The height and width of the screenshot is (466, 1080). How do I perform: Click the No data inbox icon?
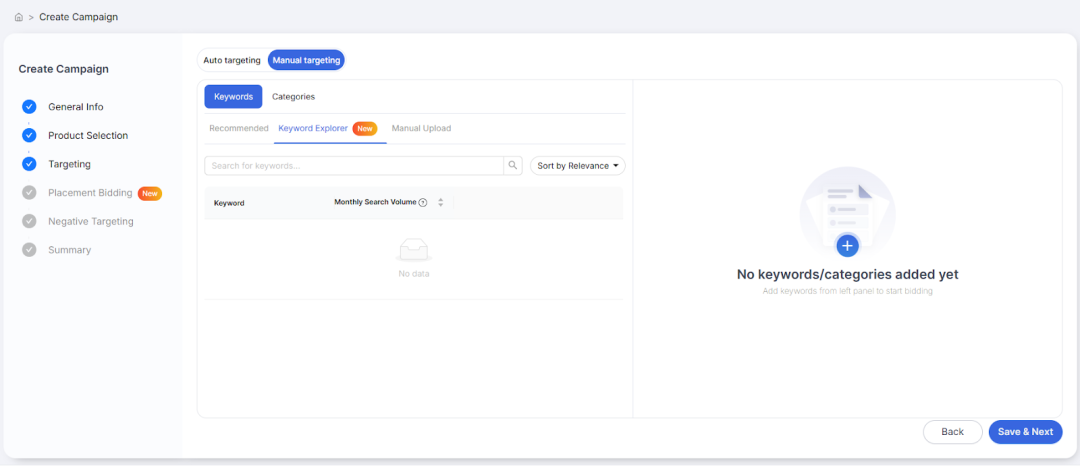(414, 250)
